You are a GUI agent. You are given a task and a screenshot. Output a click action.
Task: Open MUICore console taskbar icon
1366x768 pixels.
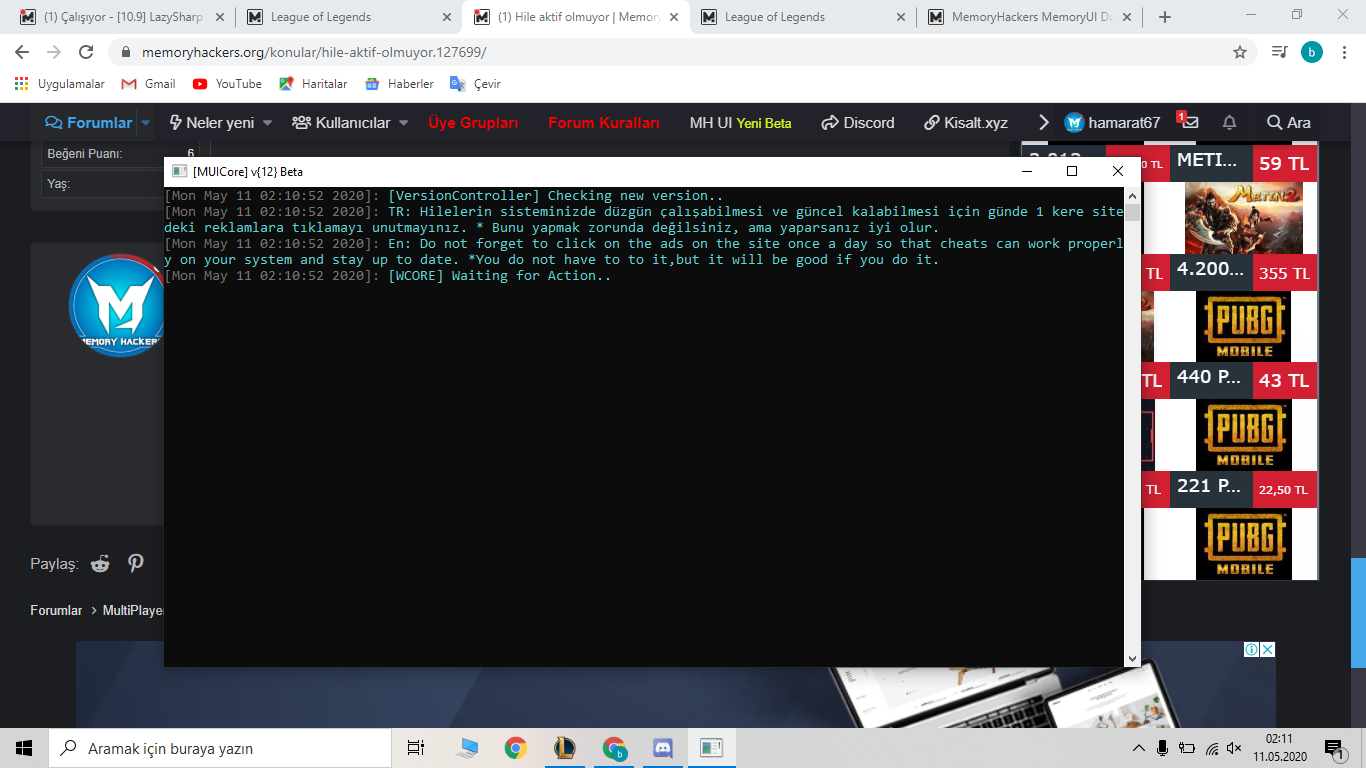coord(711,748)
